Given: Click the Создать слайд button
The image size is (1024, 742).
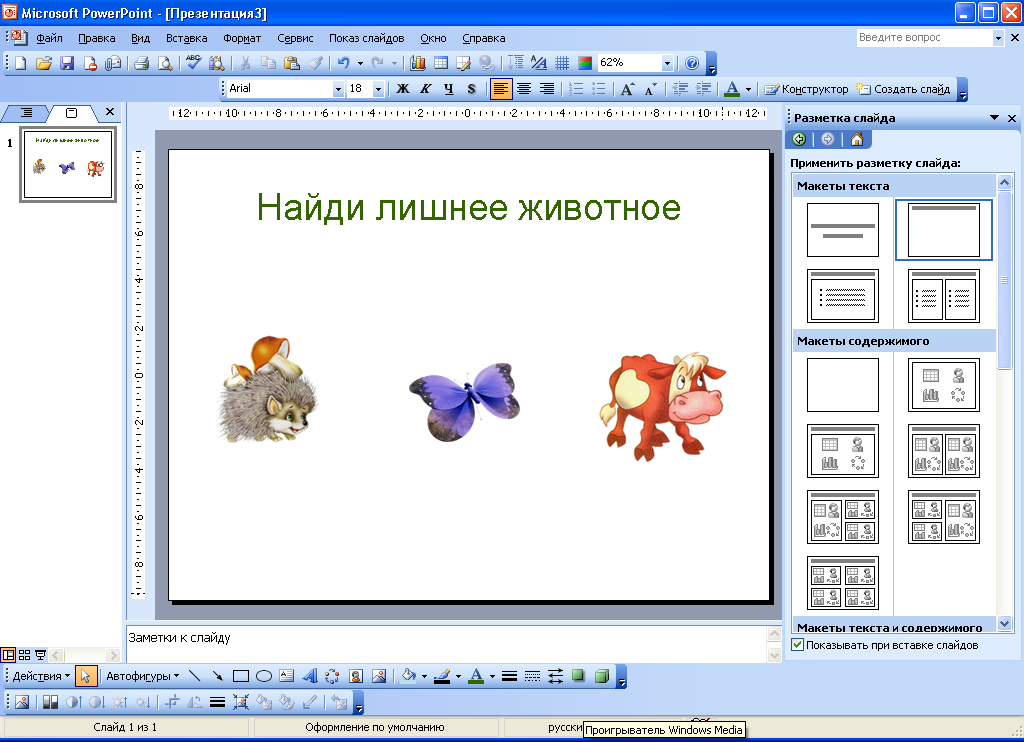Looking at the screenshot, I should [x=902, y=89].
